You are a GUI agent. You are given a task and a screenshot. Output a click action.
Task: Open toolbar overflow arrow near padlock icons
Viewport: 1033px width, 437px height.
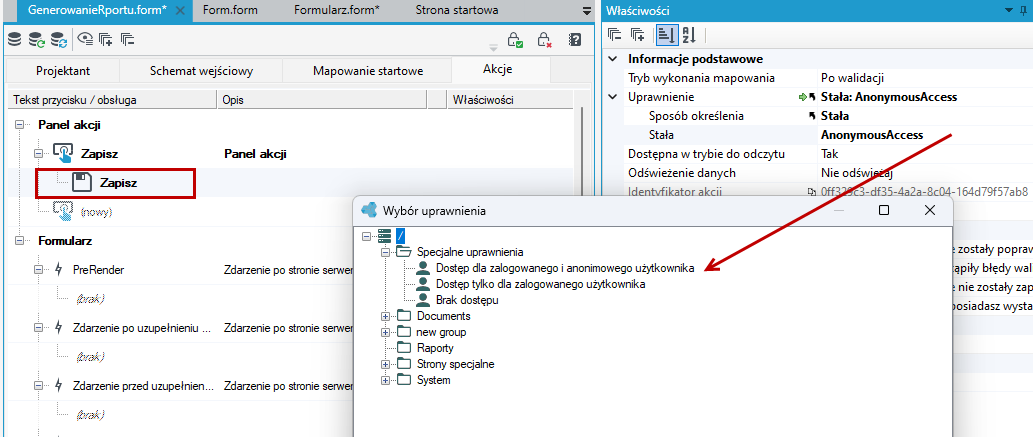492,47
